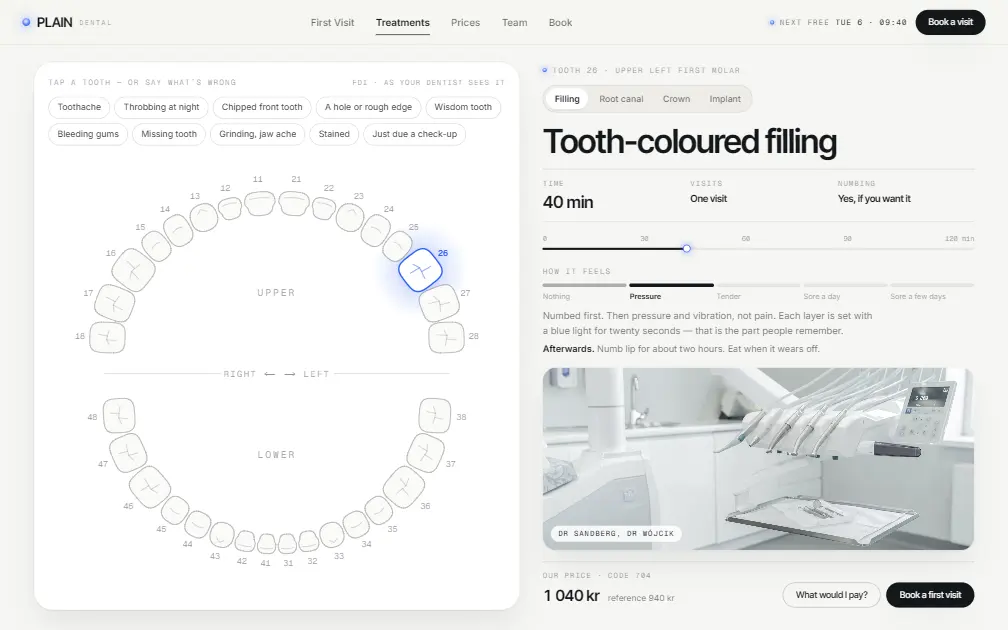Switch to the Root canal tab

(x=621, y=99)
